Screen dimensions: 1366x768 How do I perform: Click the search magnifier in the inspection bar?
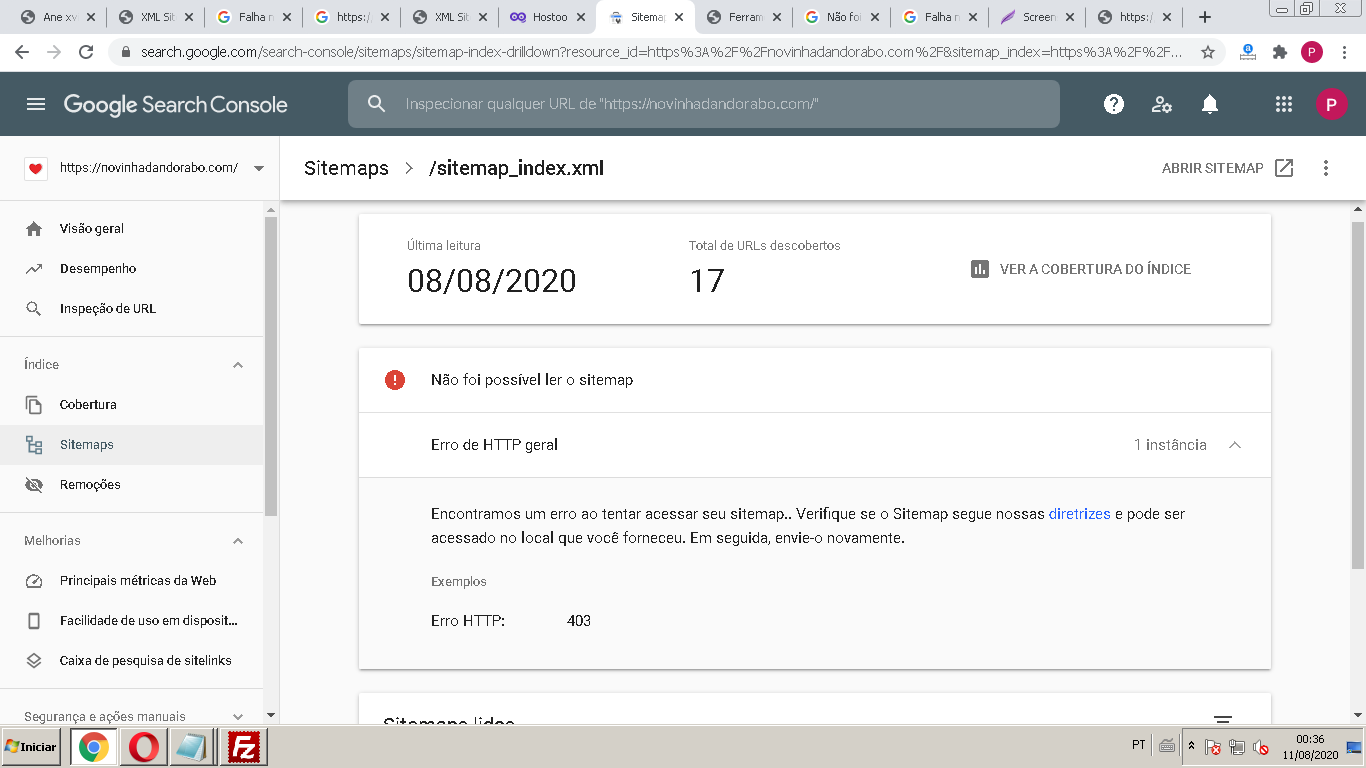point(377,104)
